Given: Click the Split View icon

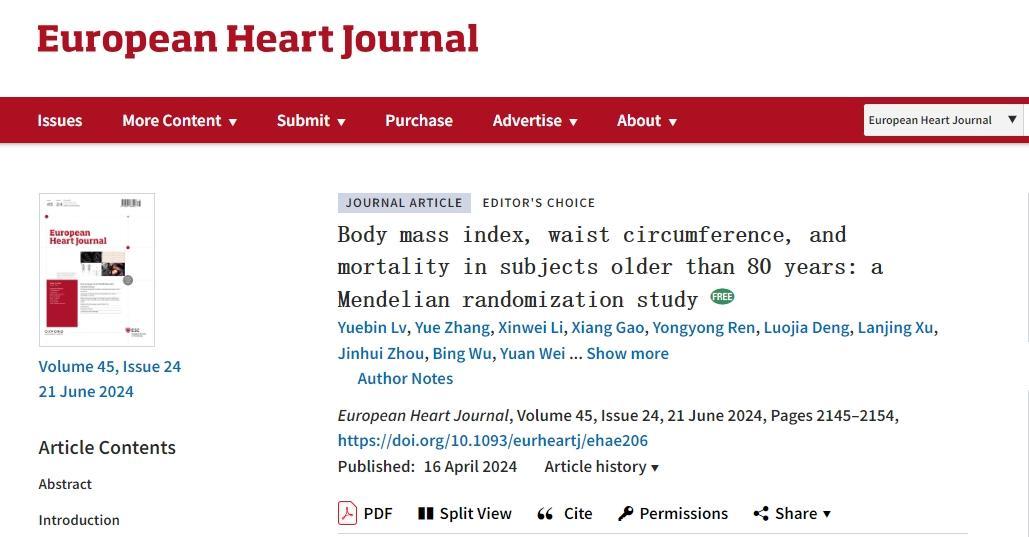Looking at the screenshot, I should (x=426, y=513).
